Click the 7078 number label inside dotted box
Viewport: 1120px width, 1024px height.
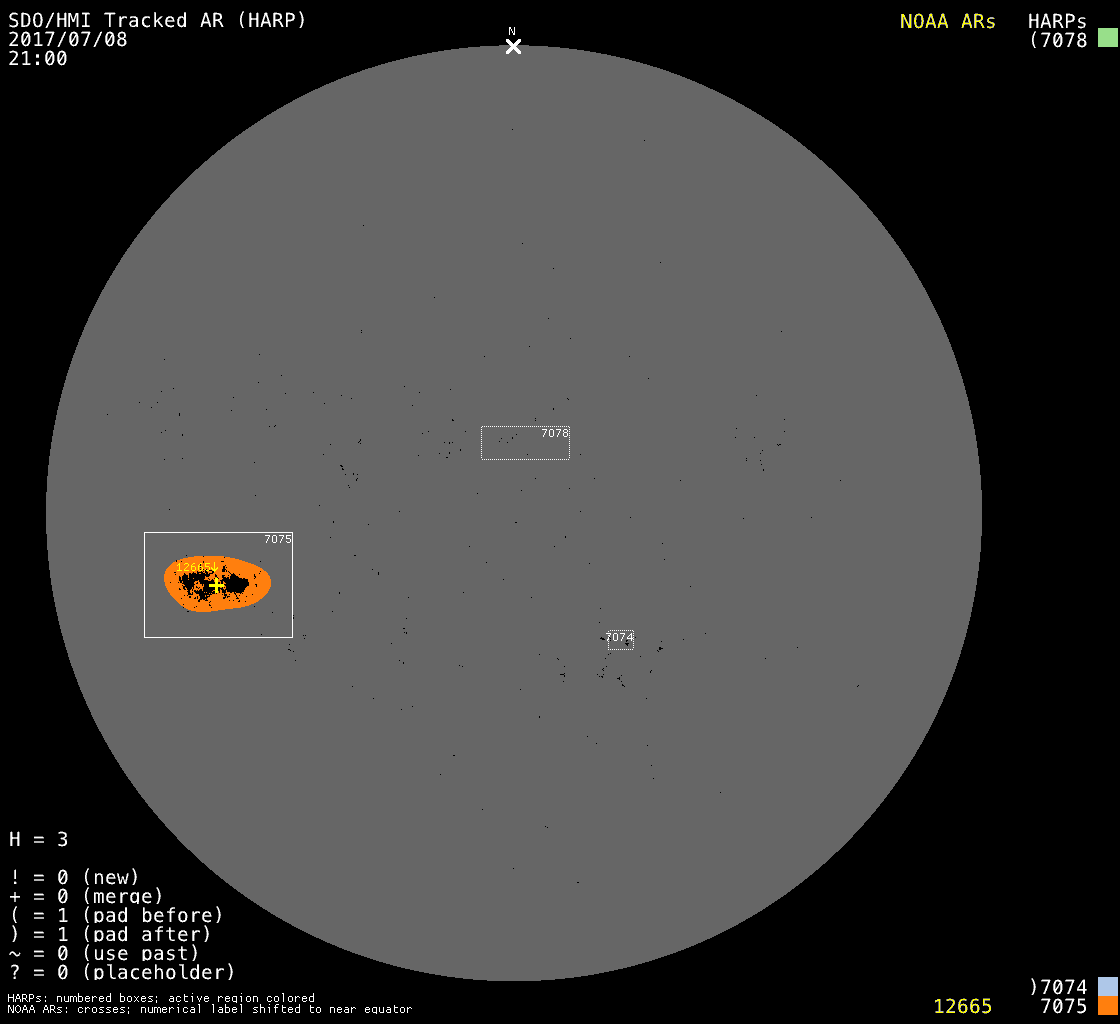click(554, 433)
